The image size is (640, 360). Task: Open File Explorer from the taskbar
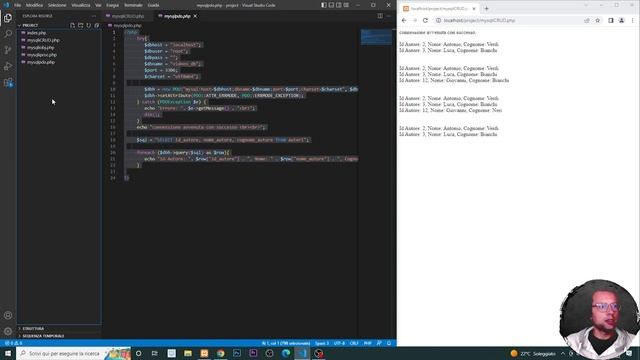pyautogui.click(x=188, y=353)
